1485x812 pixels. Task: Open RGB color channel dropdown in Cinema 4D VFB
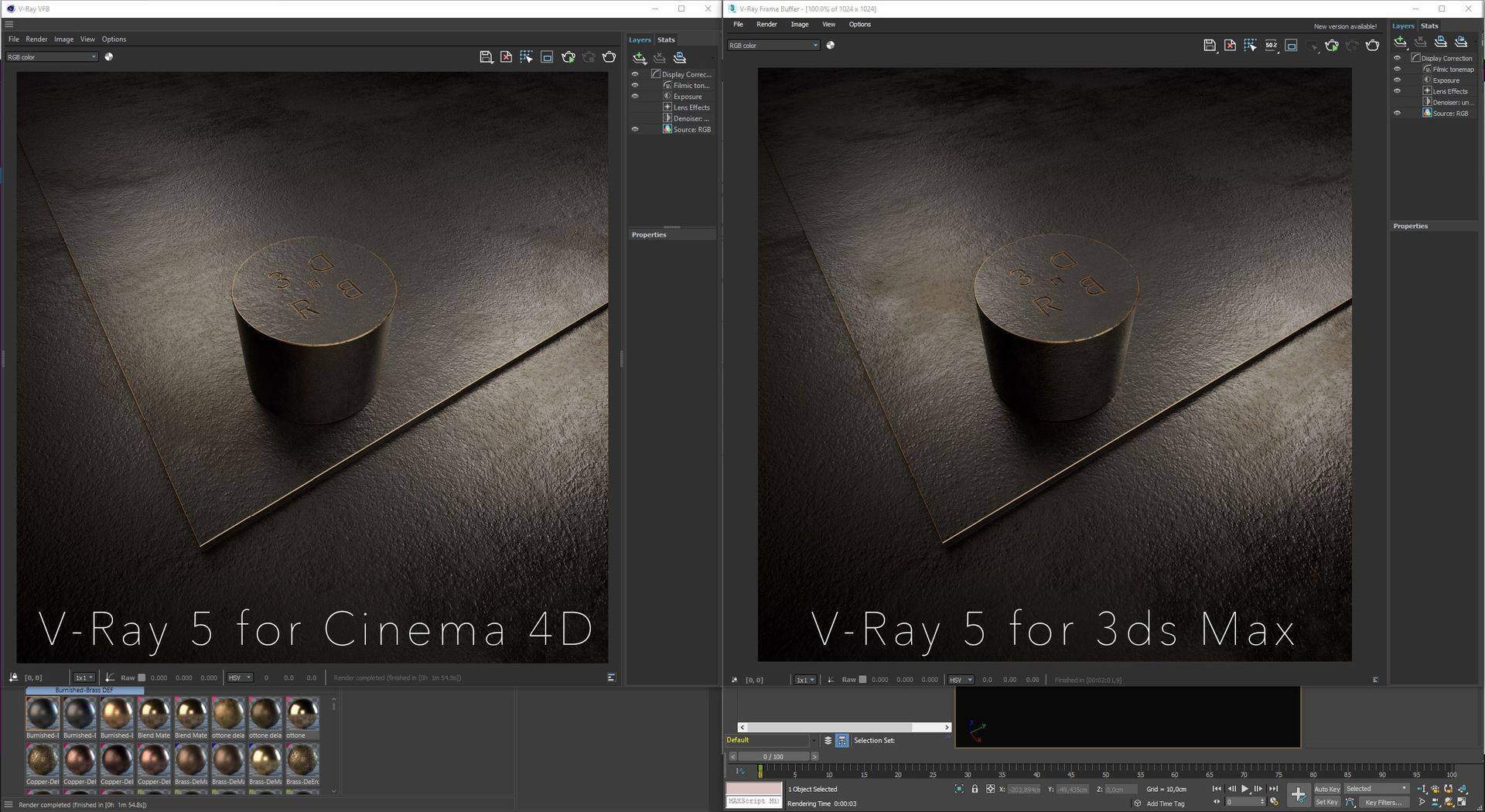(51, 56)
